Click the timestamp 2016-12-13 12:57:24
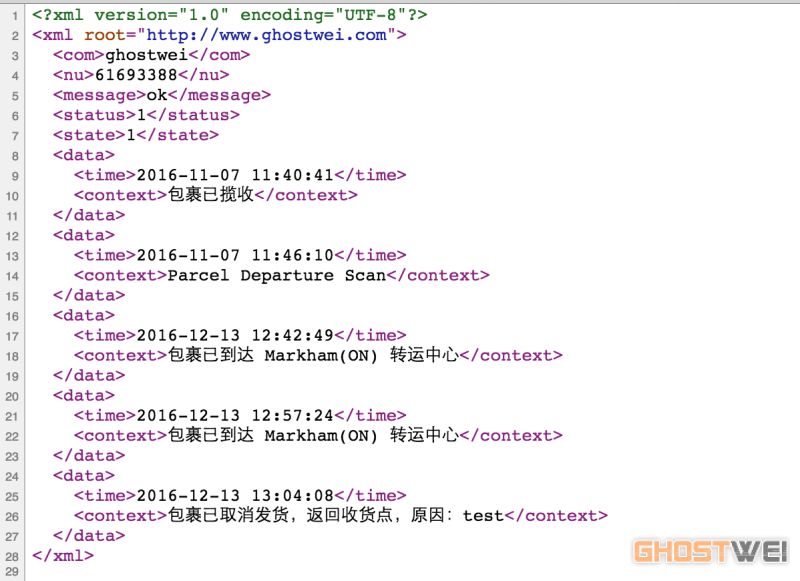 [234, 415]
